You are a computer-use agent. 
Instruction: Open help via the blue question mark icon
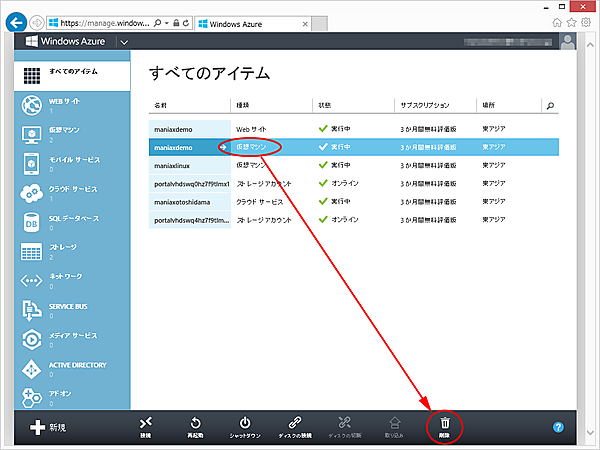tap(558, 427)
